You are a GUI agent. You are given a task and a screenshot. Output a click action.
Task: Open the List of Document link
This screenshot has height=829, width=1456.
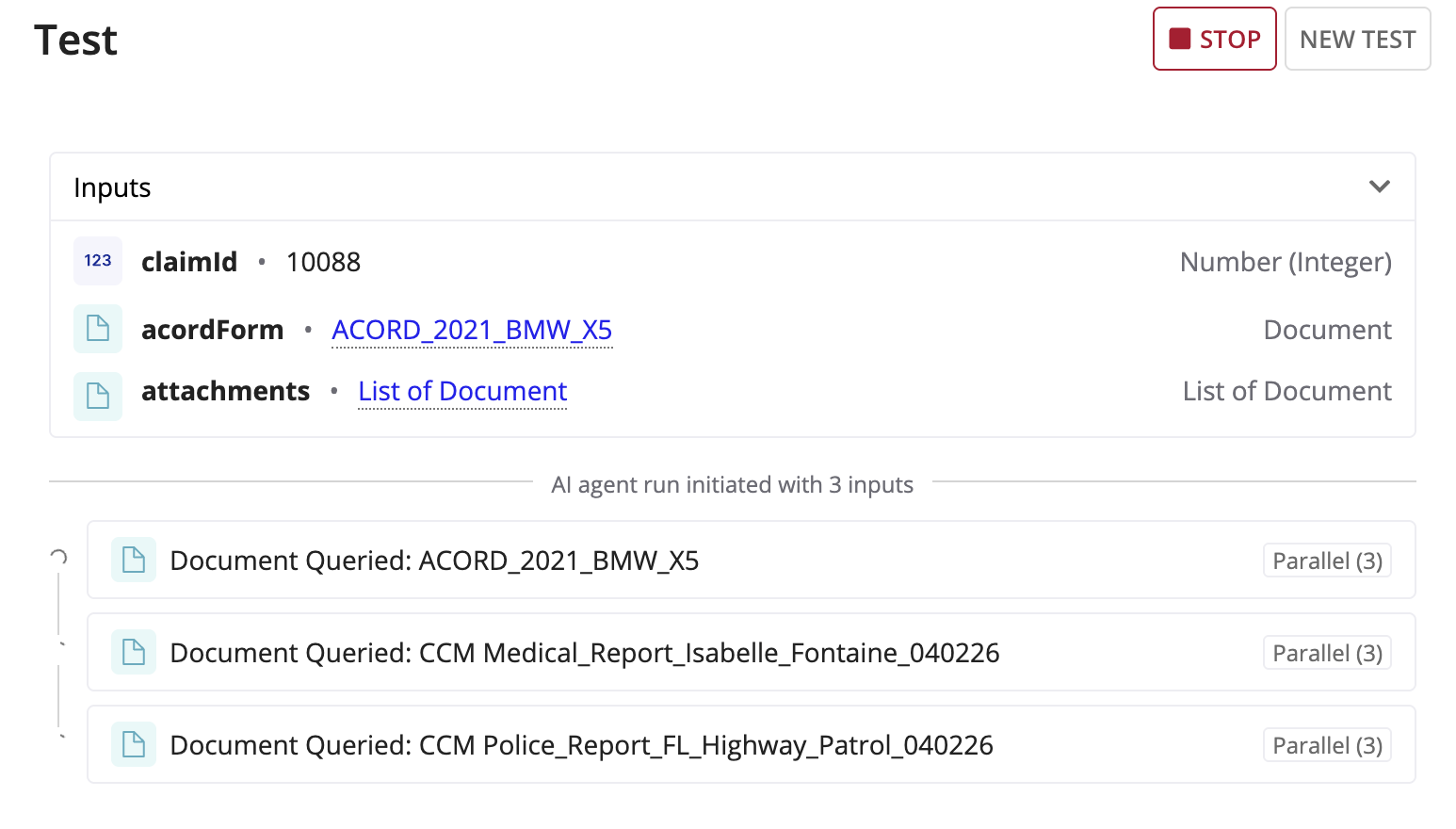[x=462, y=391]
